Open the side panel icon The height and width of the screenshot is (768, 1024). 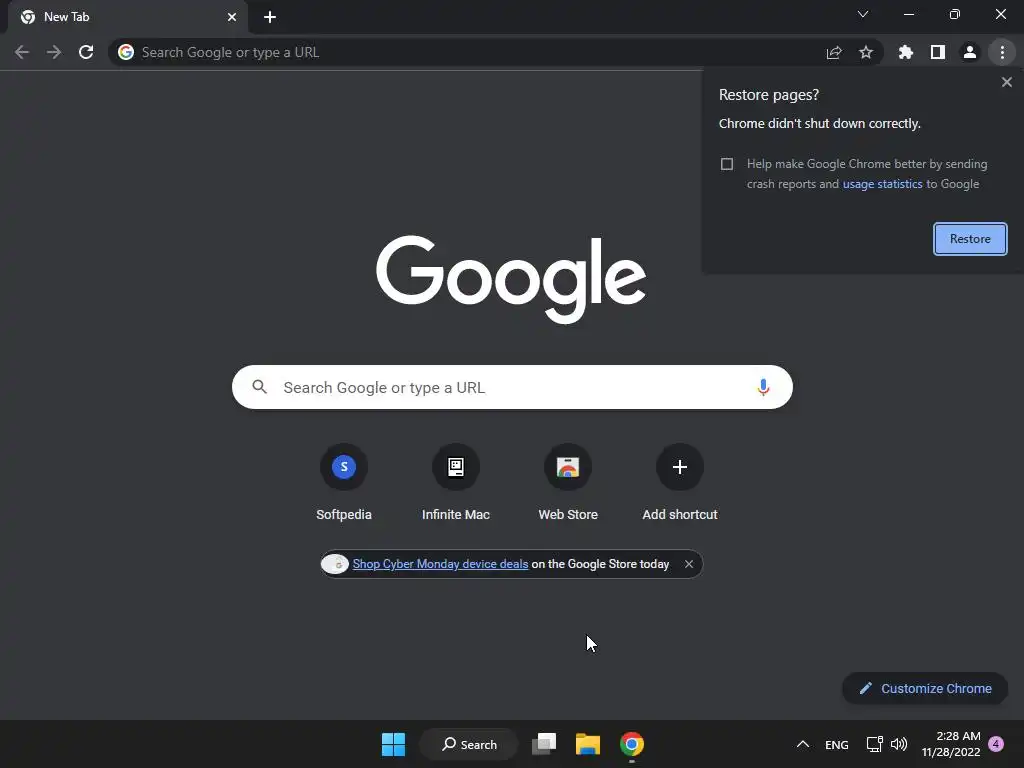coord(938,52)
